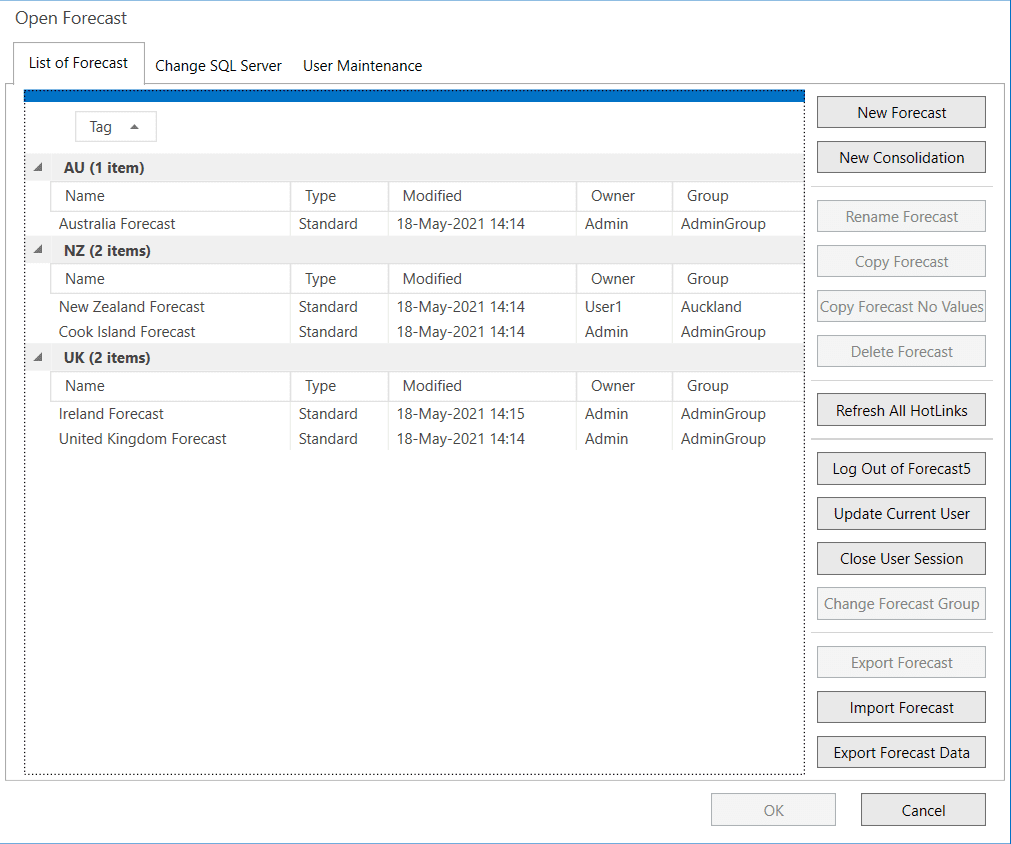Select the Australia Forecast row
The height and width of the screenshot is (844, 1011).
coord(117,224)
